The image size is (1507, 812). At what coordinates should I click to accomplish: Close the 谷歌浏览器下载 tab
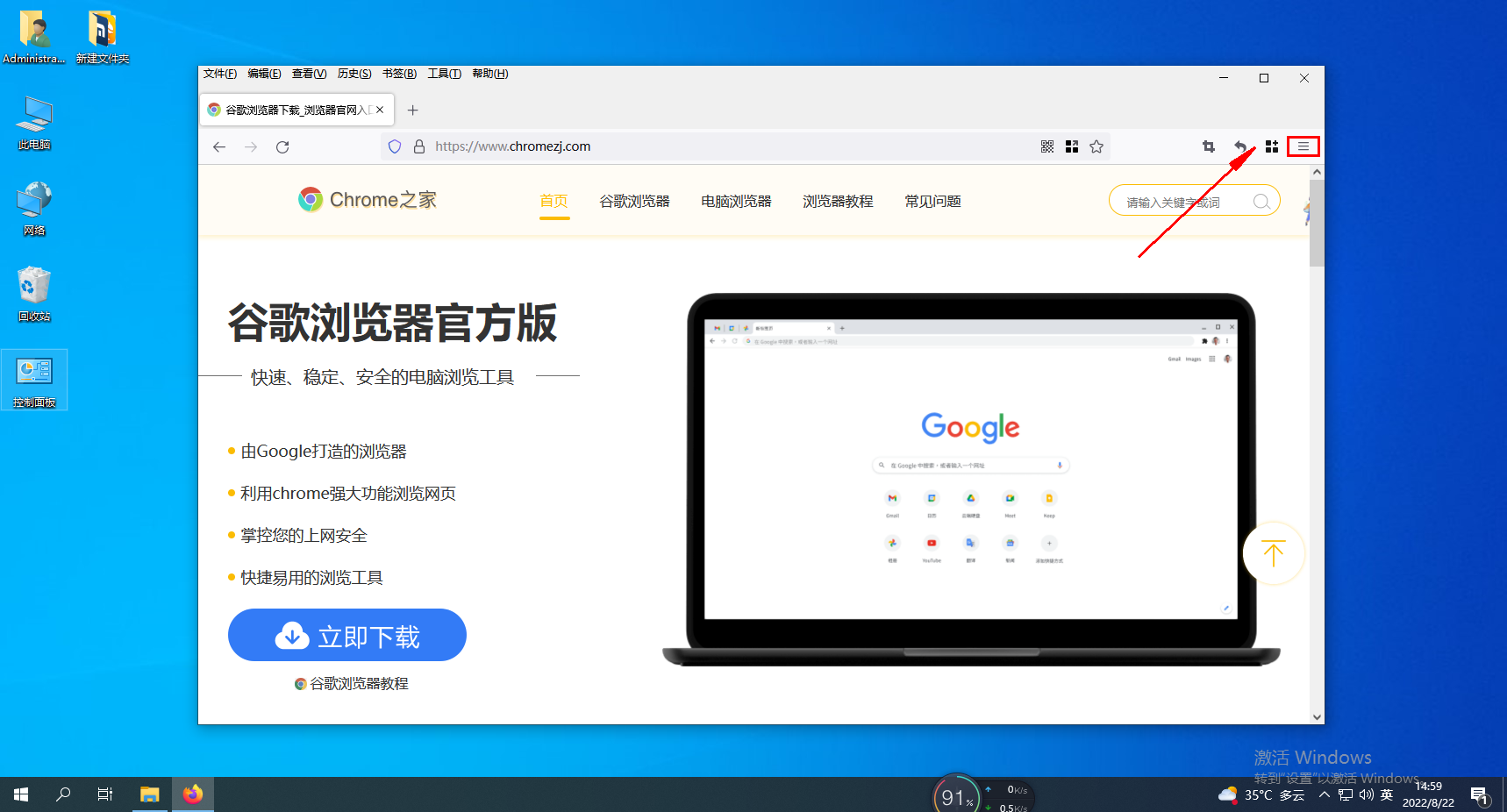(x=380, y=110)
